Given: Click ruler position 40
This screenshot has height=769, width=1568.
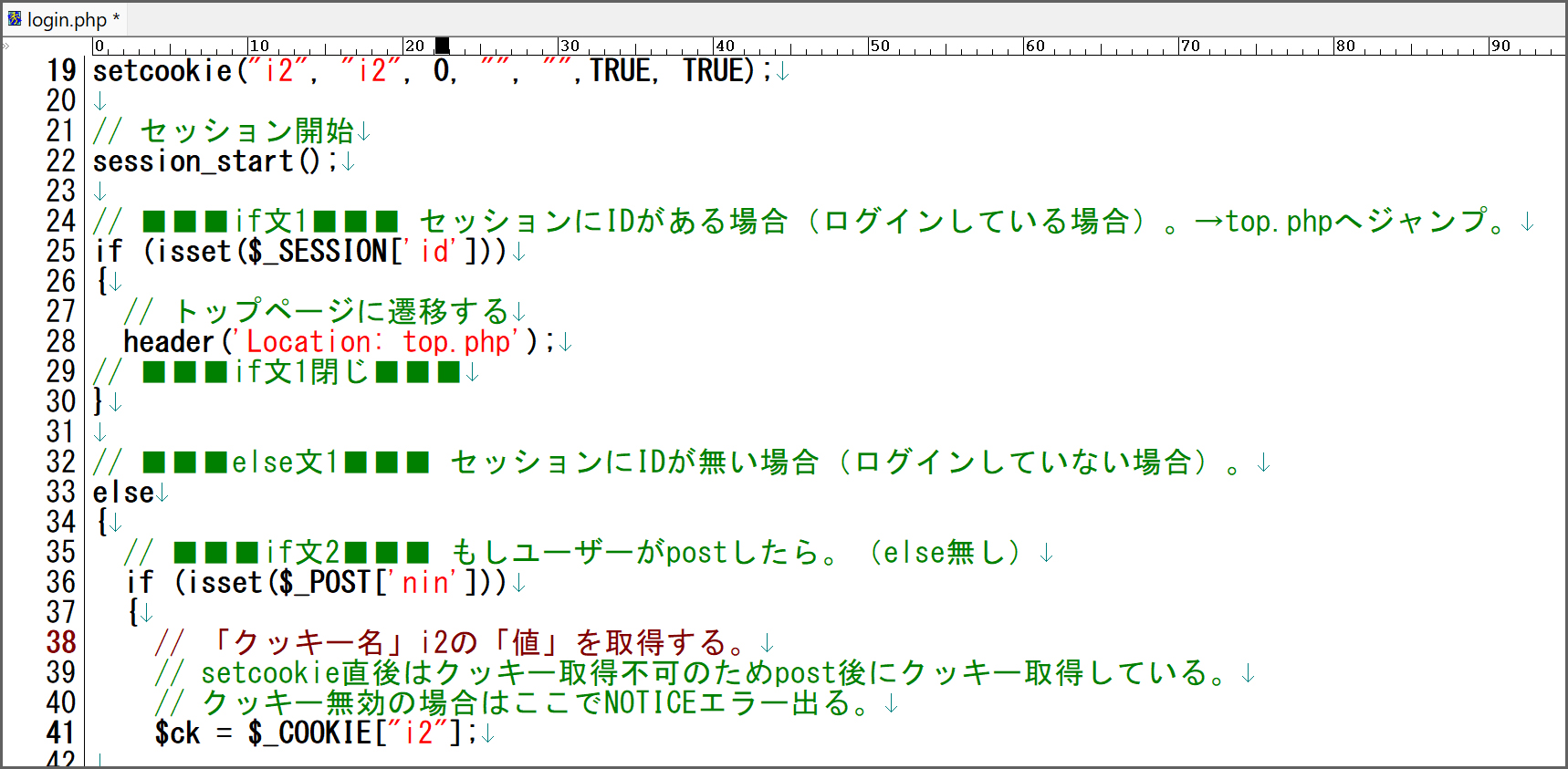Looking at the screenshot, I should (x=724, y=46).
